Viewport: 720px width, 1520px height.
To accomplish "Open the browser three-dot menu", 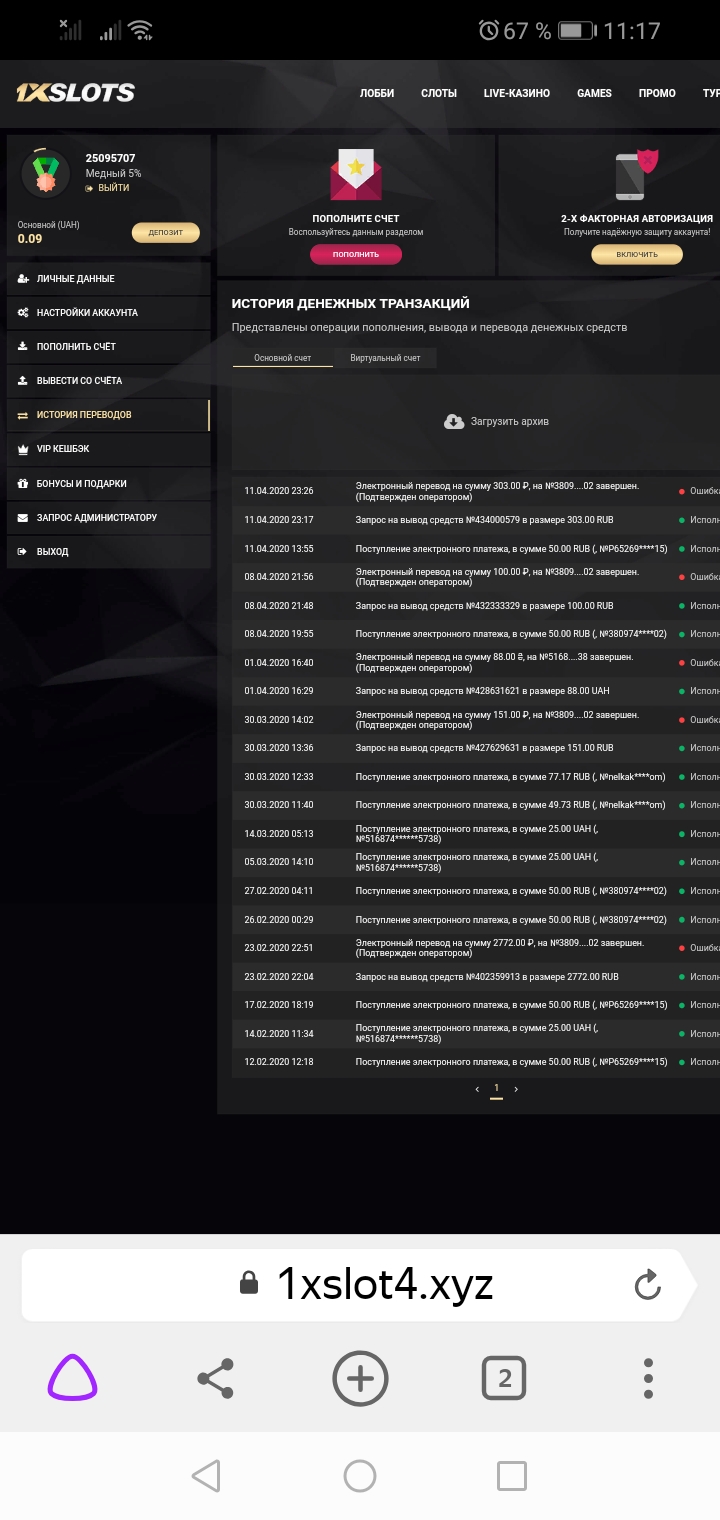I will 648,1379.
